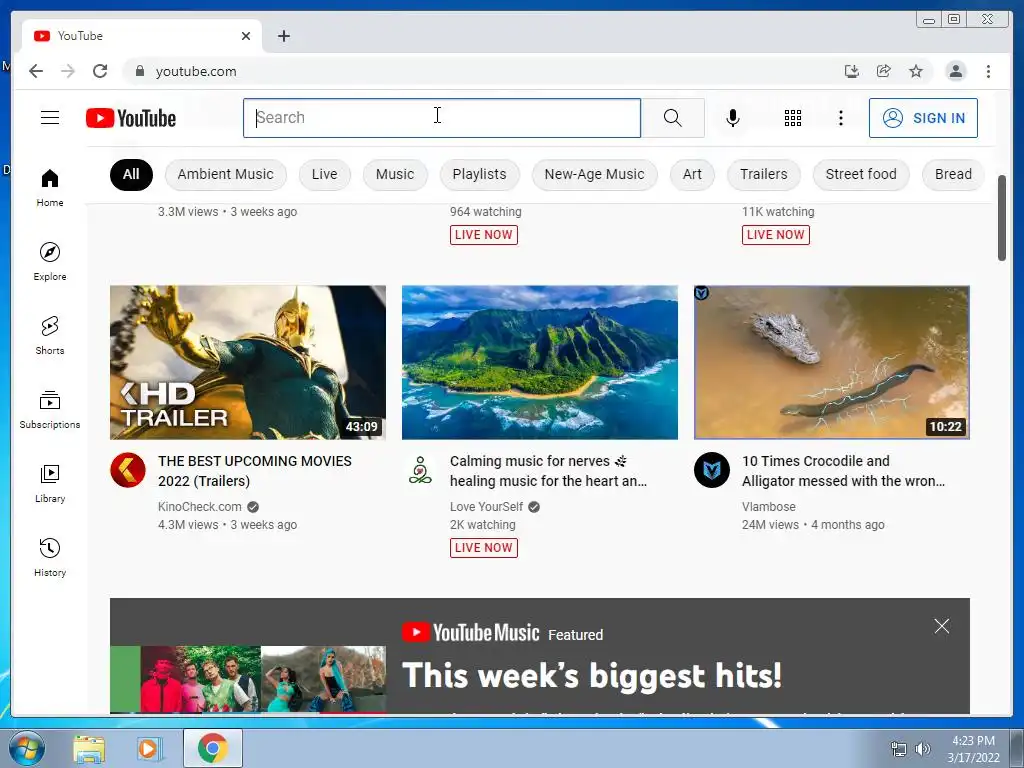Open Love YourSelf channel name link
This screenshot has height=768, width=1024.
[487, 507]
